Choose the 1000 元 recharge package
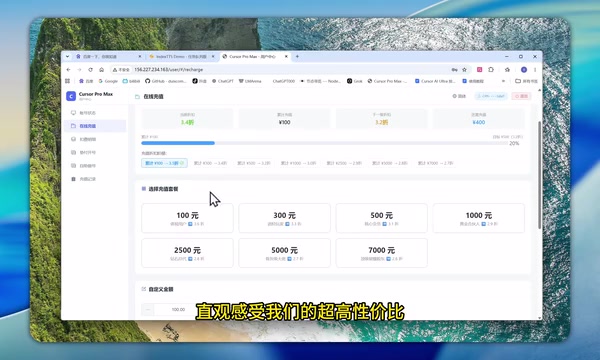The width and height of the screenshot is (600, 360). 479,218
